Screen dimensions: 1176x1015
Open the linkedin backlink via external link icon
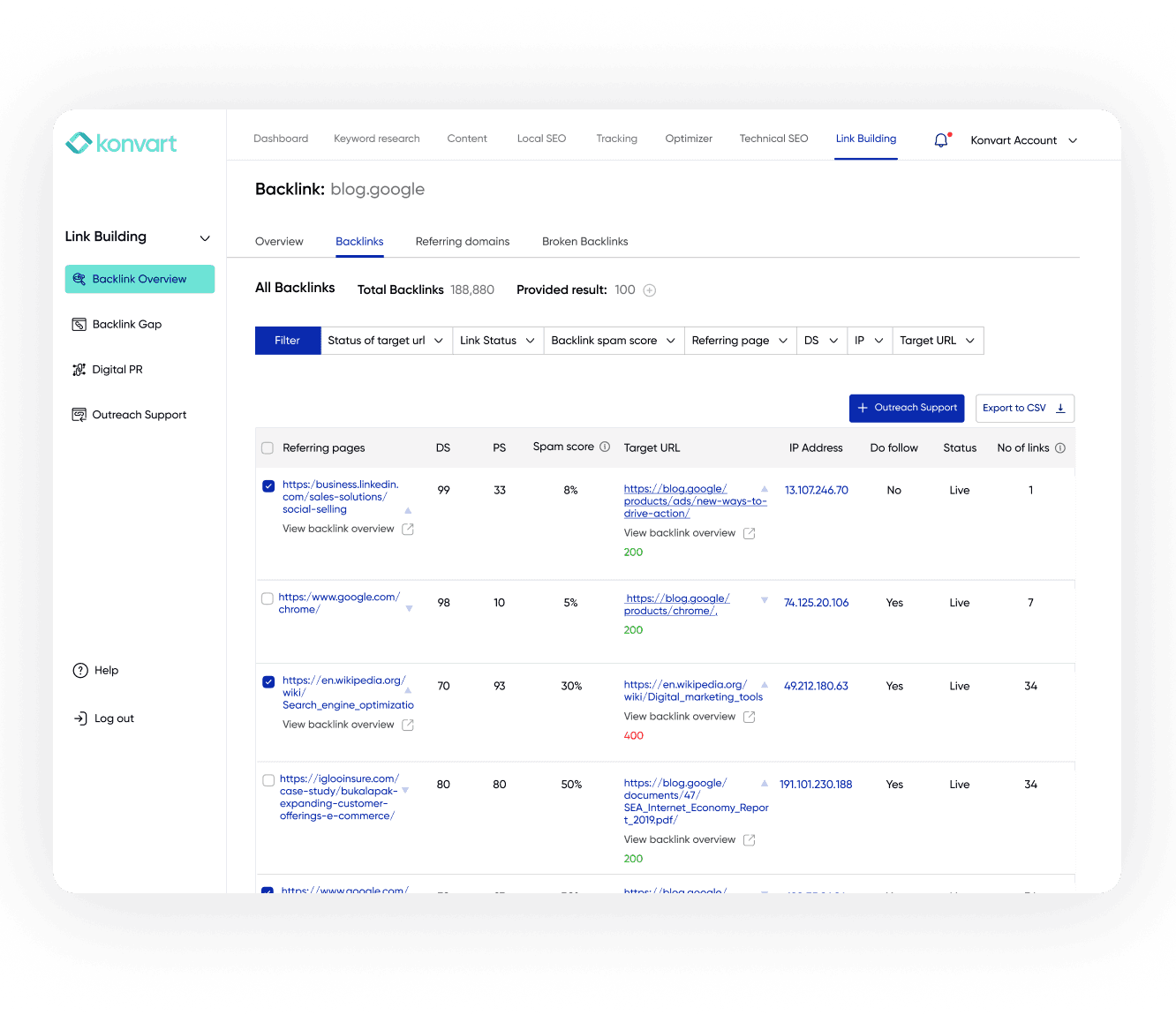click(x=407, y=528)
